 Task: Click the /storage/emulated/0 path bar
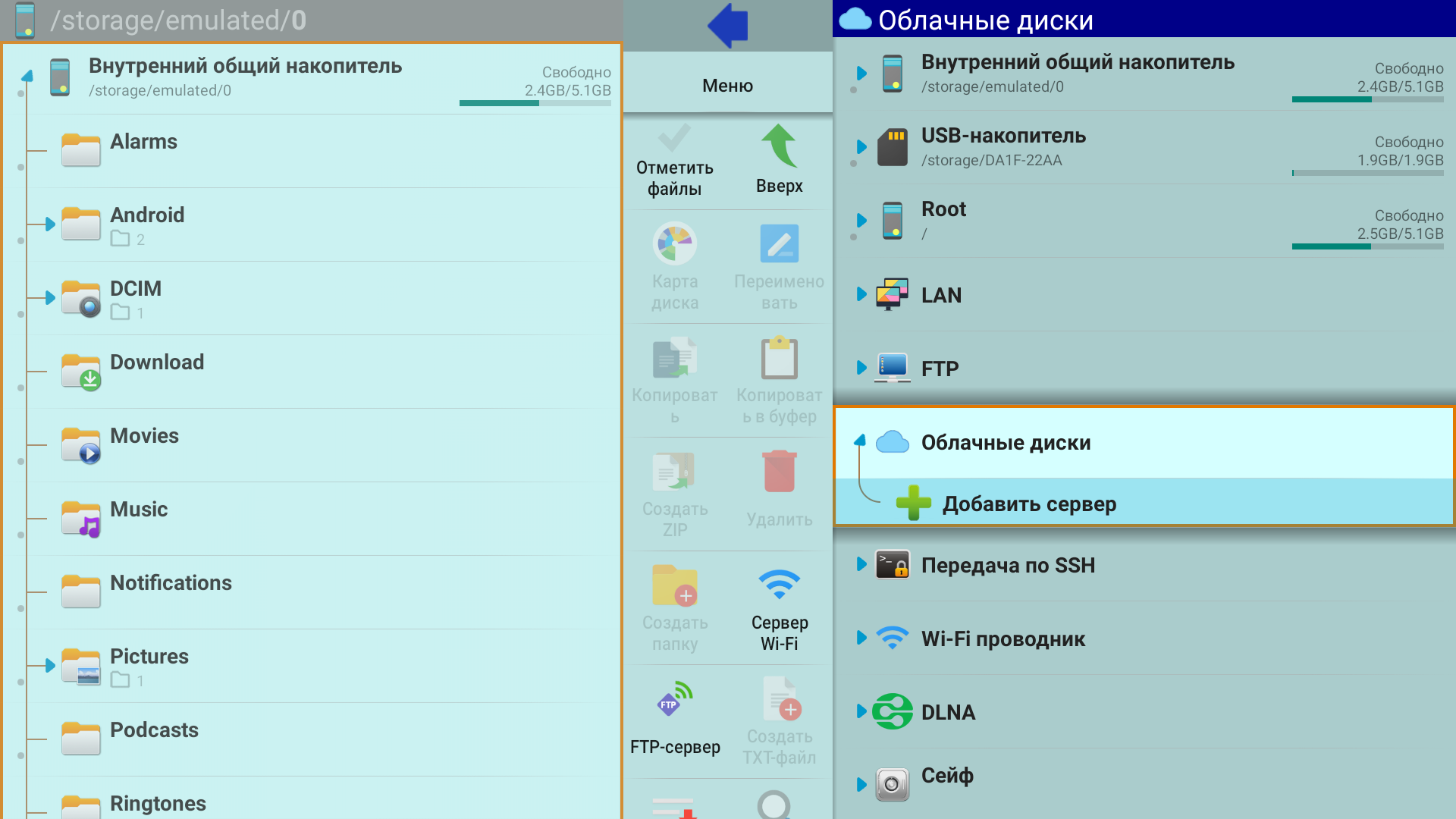coord(311,20)
